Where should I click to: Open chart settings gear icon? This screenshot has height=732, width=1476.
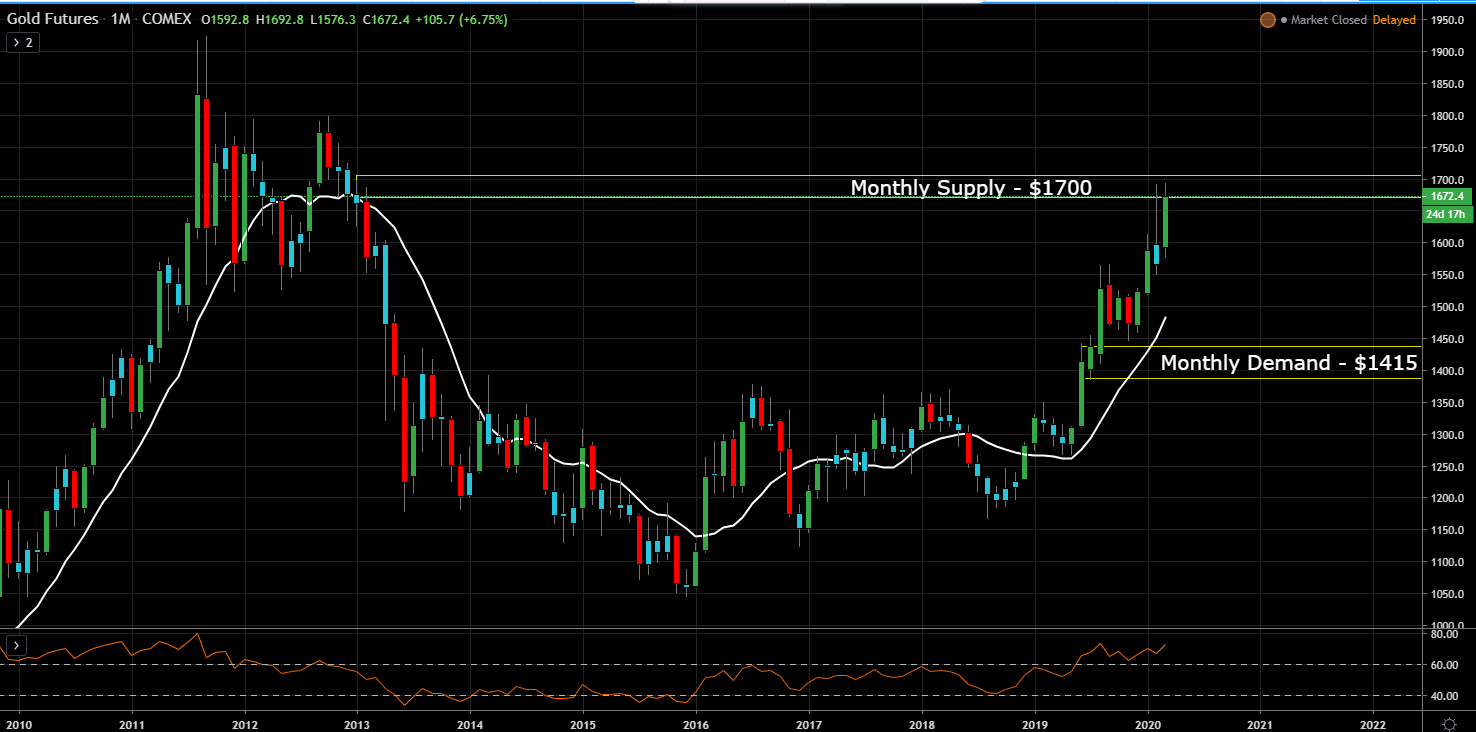[1448, 723]
